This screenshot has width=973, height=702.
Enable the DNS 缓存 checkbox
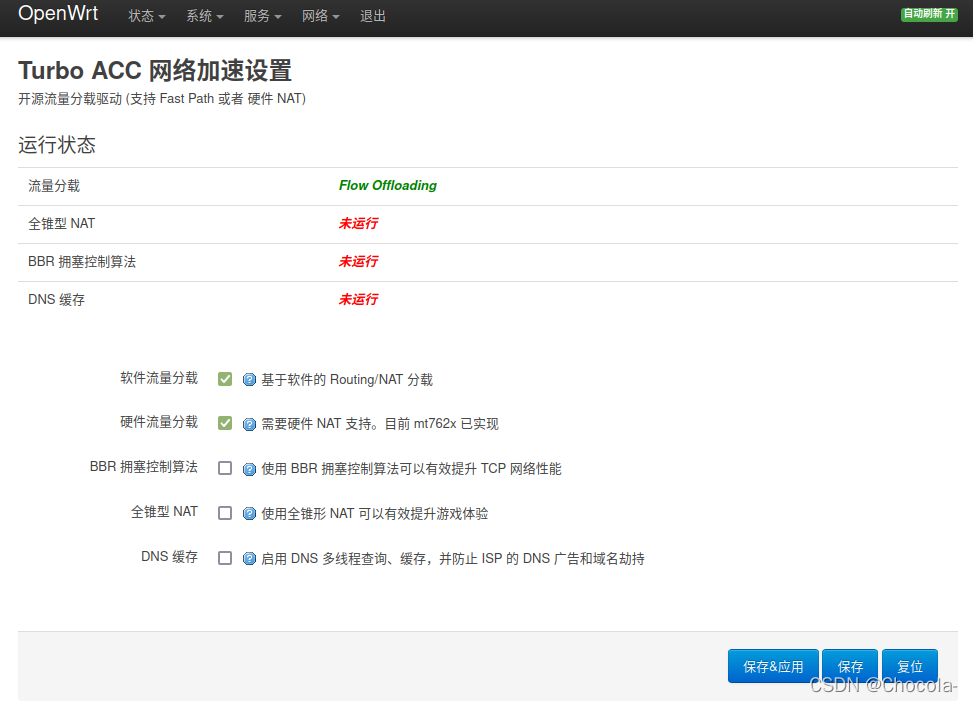pyautogui.click(x=225, y=558)
